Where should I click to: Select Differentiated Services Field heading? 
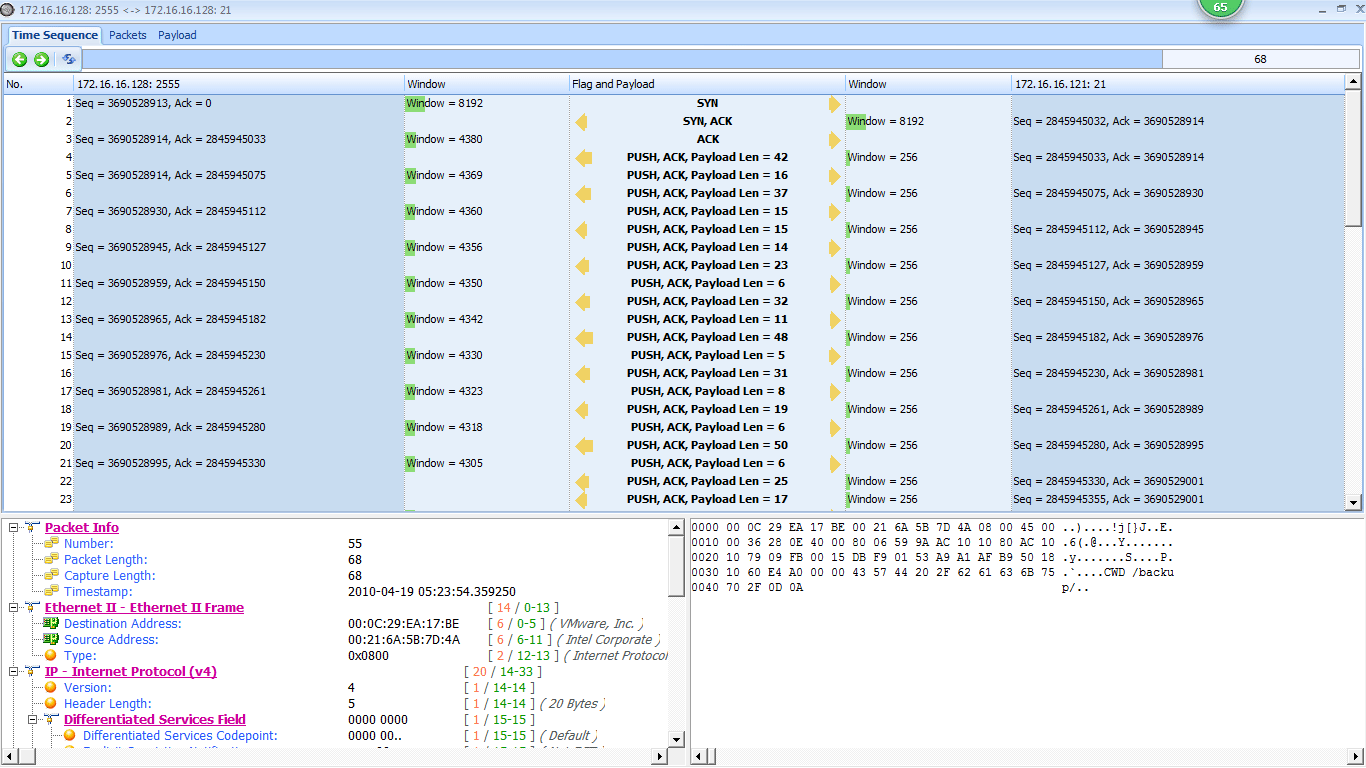155,719
